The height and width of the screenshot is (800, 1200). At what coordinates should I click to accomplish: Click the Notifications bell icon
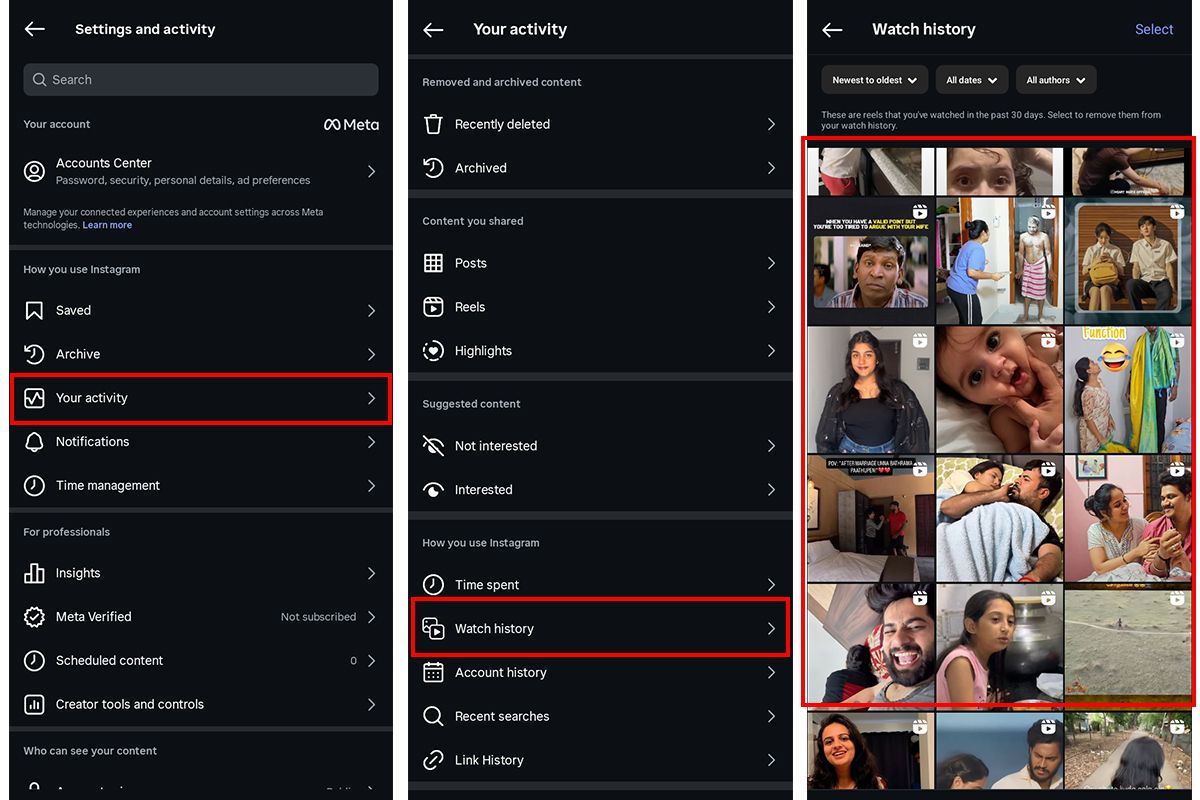34,442
